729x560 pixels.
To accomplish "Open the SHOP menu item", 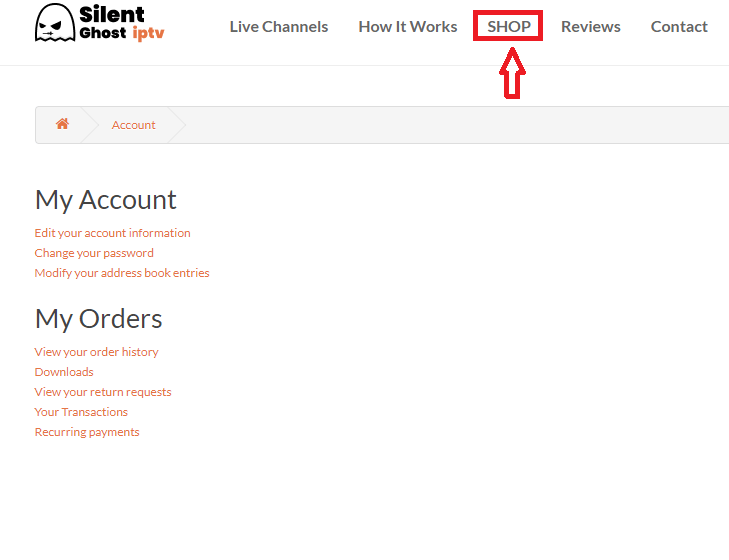I will [509, 27].
